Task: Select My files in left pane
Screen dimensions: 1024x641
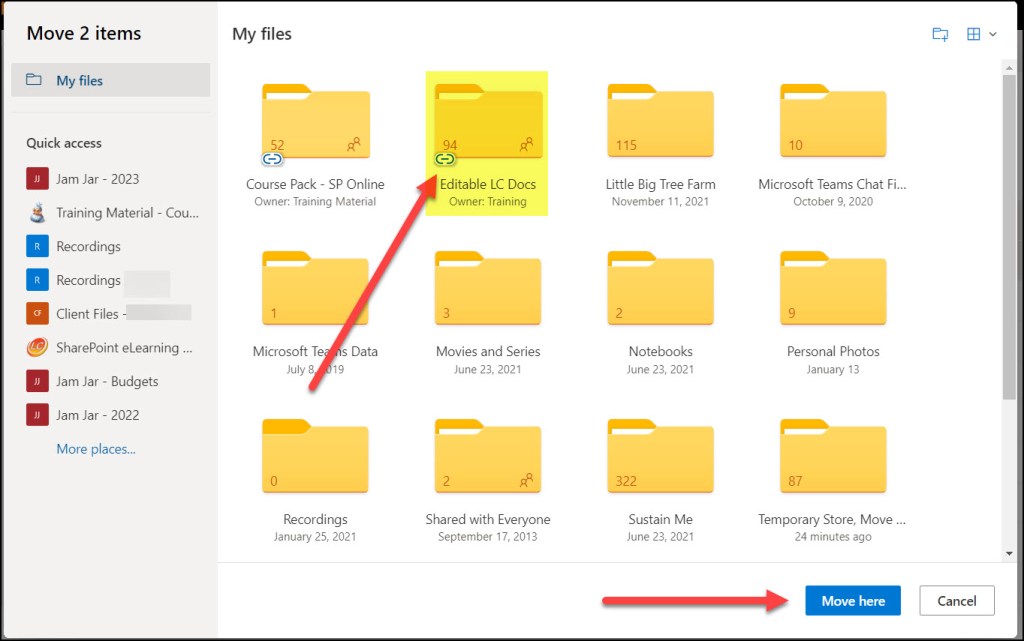Action: pos(110,80)
